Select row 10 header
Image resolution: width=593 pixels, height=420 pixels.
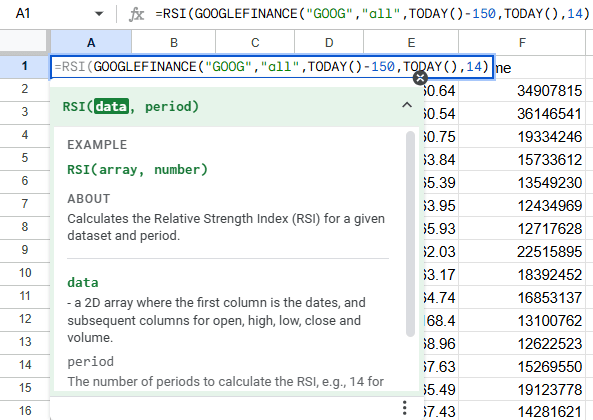[25, 273]
